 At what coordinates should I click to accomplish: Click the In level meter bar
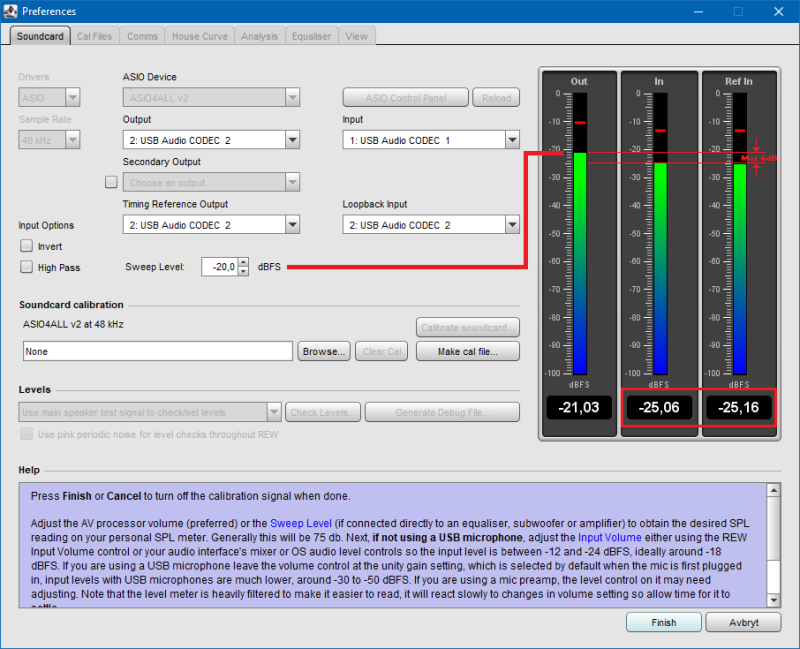coord(660,234)
